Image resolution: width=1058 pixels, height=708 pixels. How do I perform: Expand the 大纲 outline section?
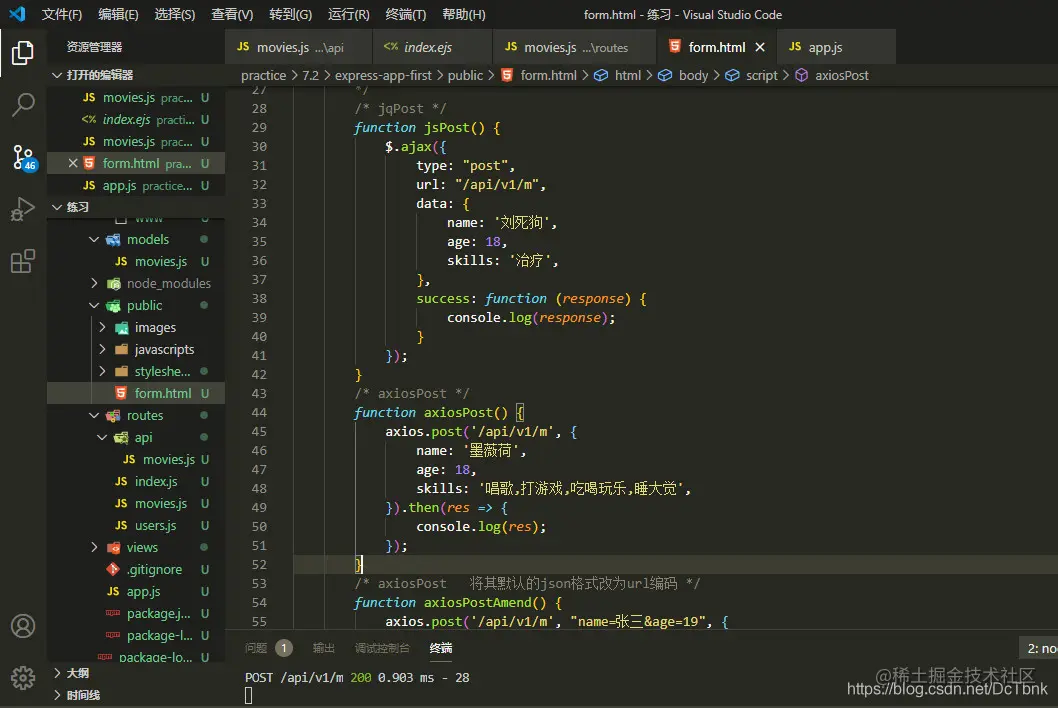136,673
